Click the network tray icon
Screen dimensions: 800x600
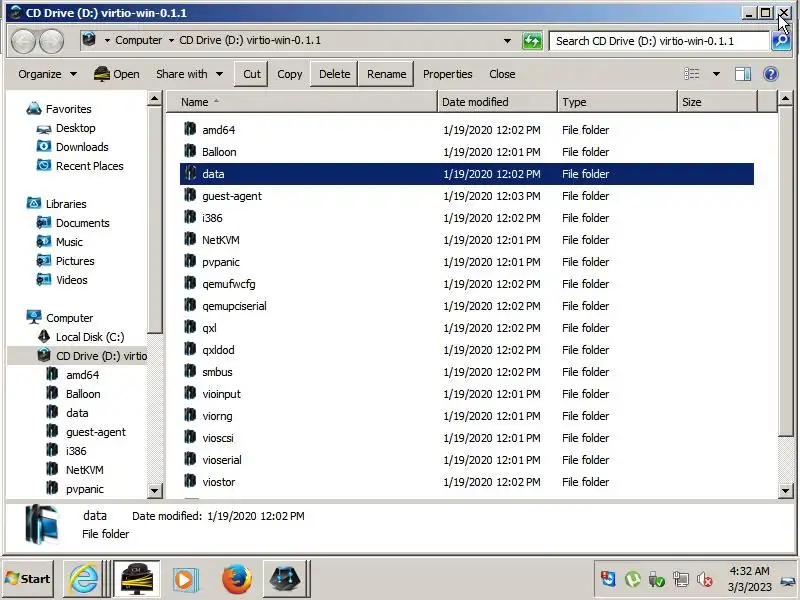(681, 580)
